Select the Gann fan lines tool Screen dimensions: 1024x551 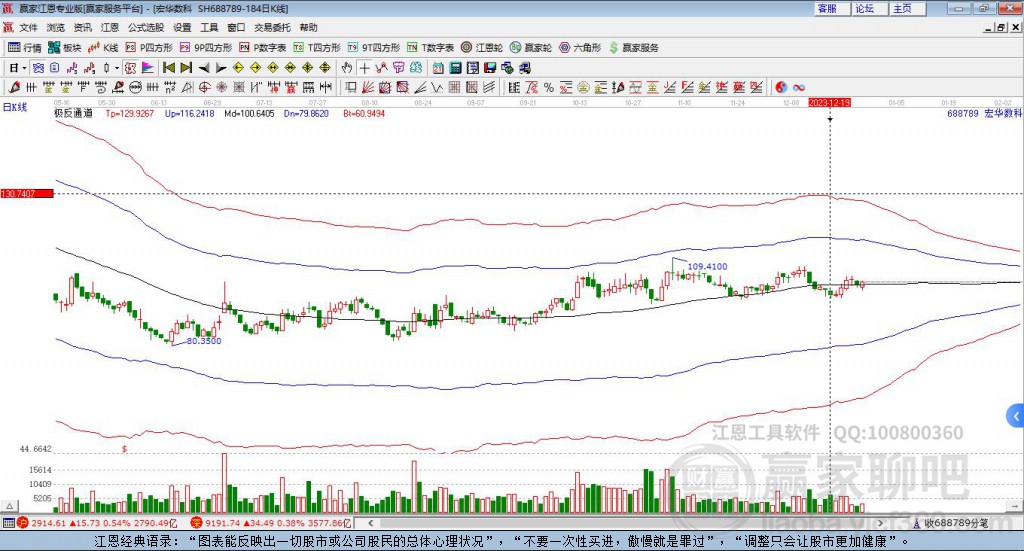tap(367, 87)
